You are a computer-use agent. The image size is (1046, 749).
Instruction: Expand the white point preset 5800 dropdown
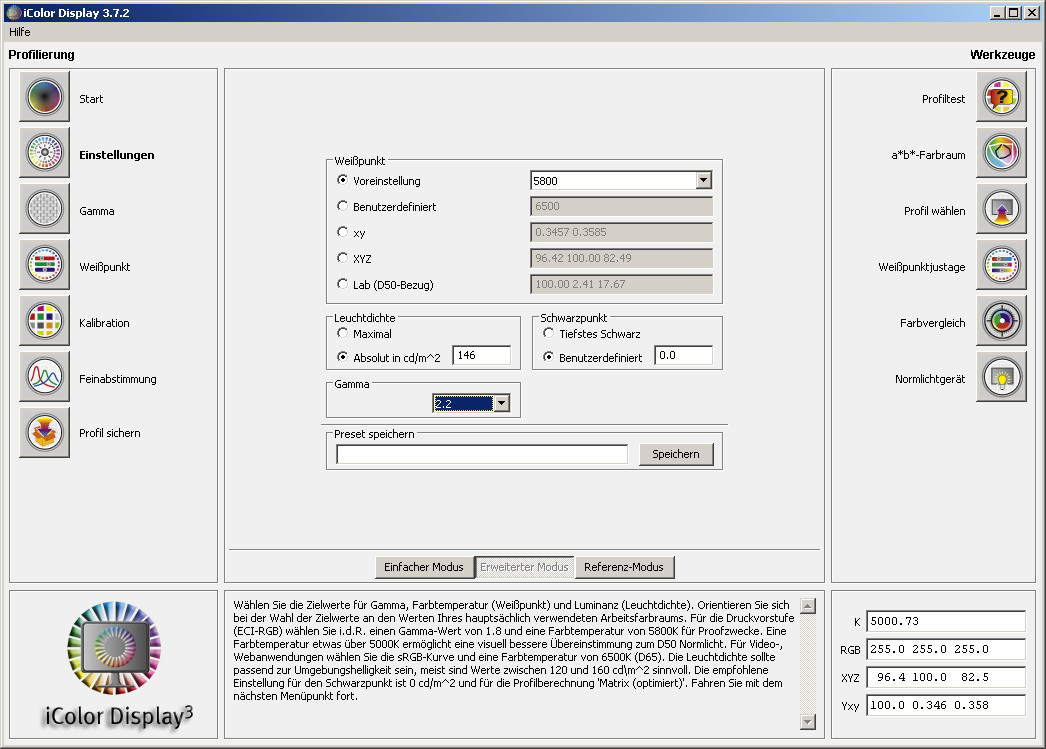703,181
